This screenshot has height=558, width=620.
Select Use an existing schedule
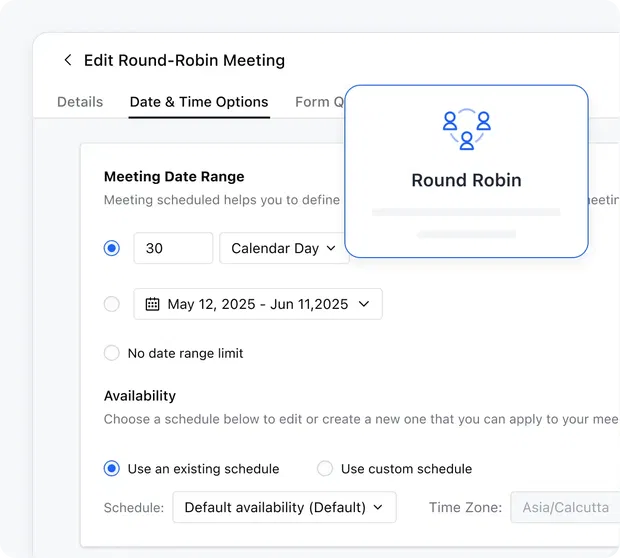pyautogui.click(x=112, y=469)
